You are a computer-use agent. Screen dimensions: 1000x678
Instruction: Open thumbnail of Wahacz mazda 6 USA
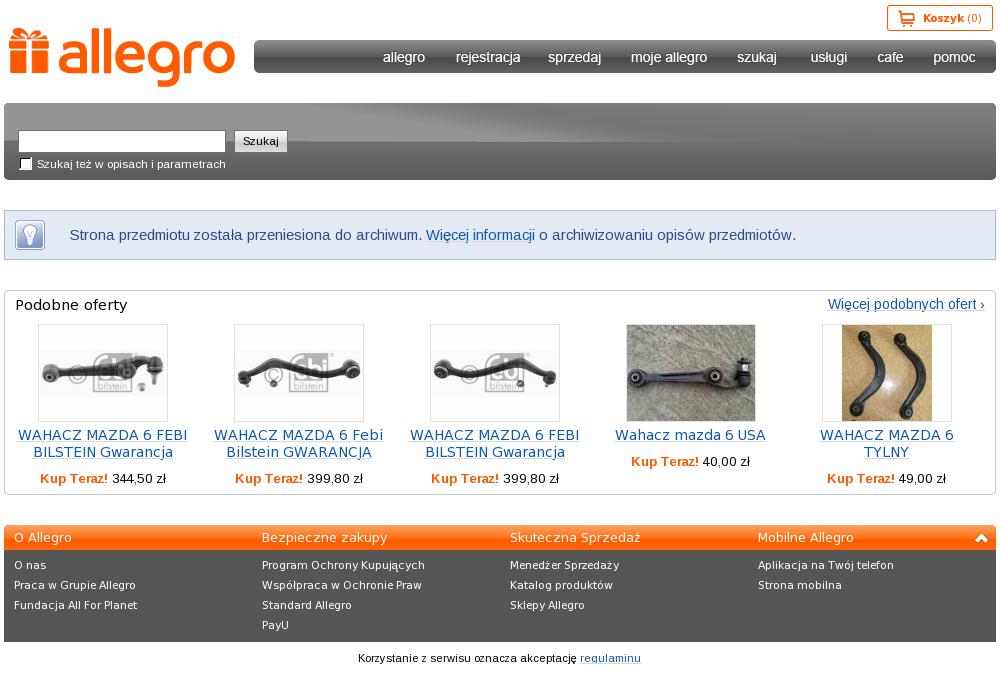click(691, 372)
